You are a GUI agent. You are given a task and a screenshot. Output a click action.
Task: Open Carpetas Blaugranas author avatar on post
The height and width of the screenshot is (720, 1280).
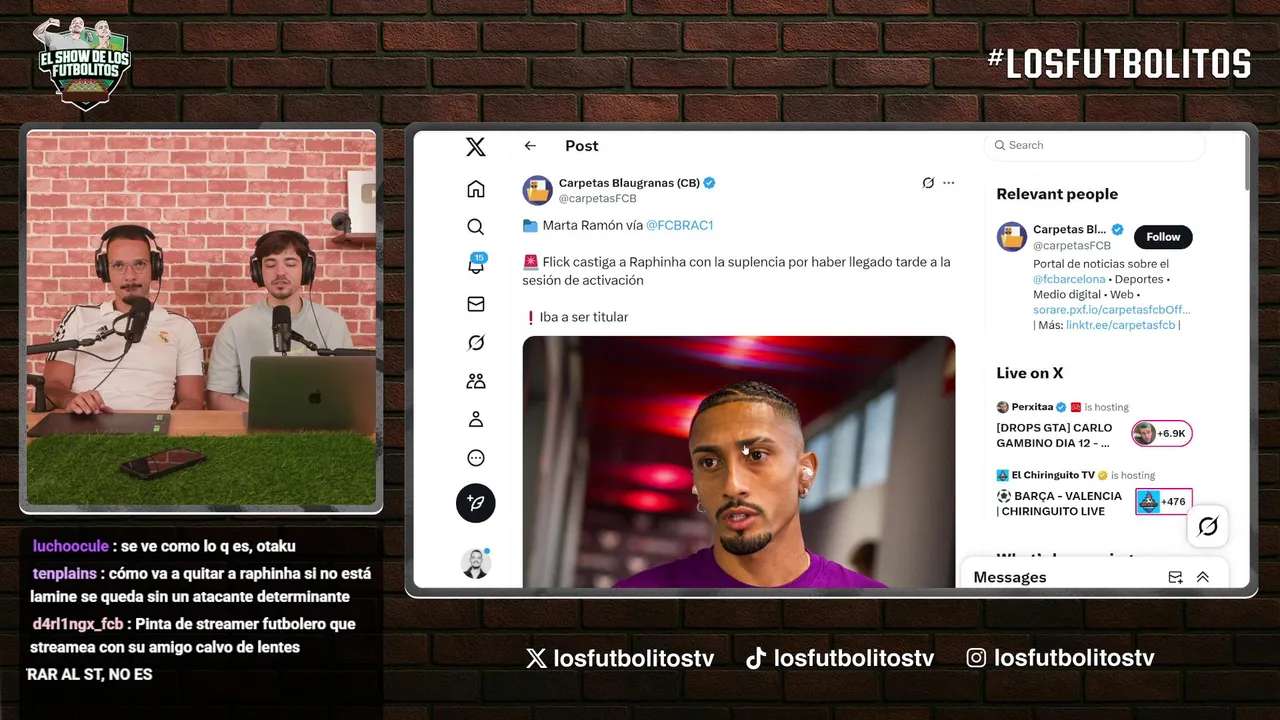pyautogui.click(x=538, y=190)
